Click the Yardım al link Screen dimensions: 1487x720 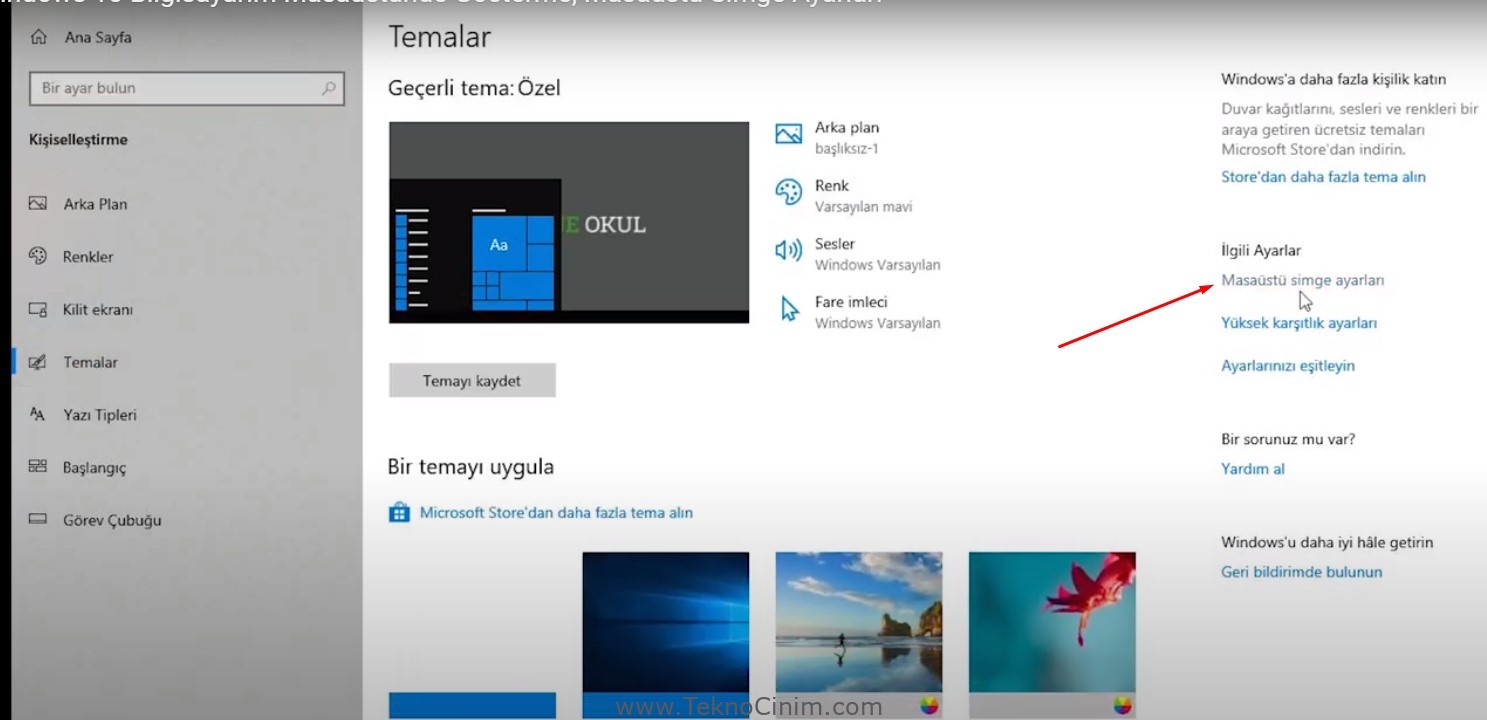tap(1252, 468)
